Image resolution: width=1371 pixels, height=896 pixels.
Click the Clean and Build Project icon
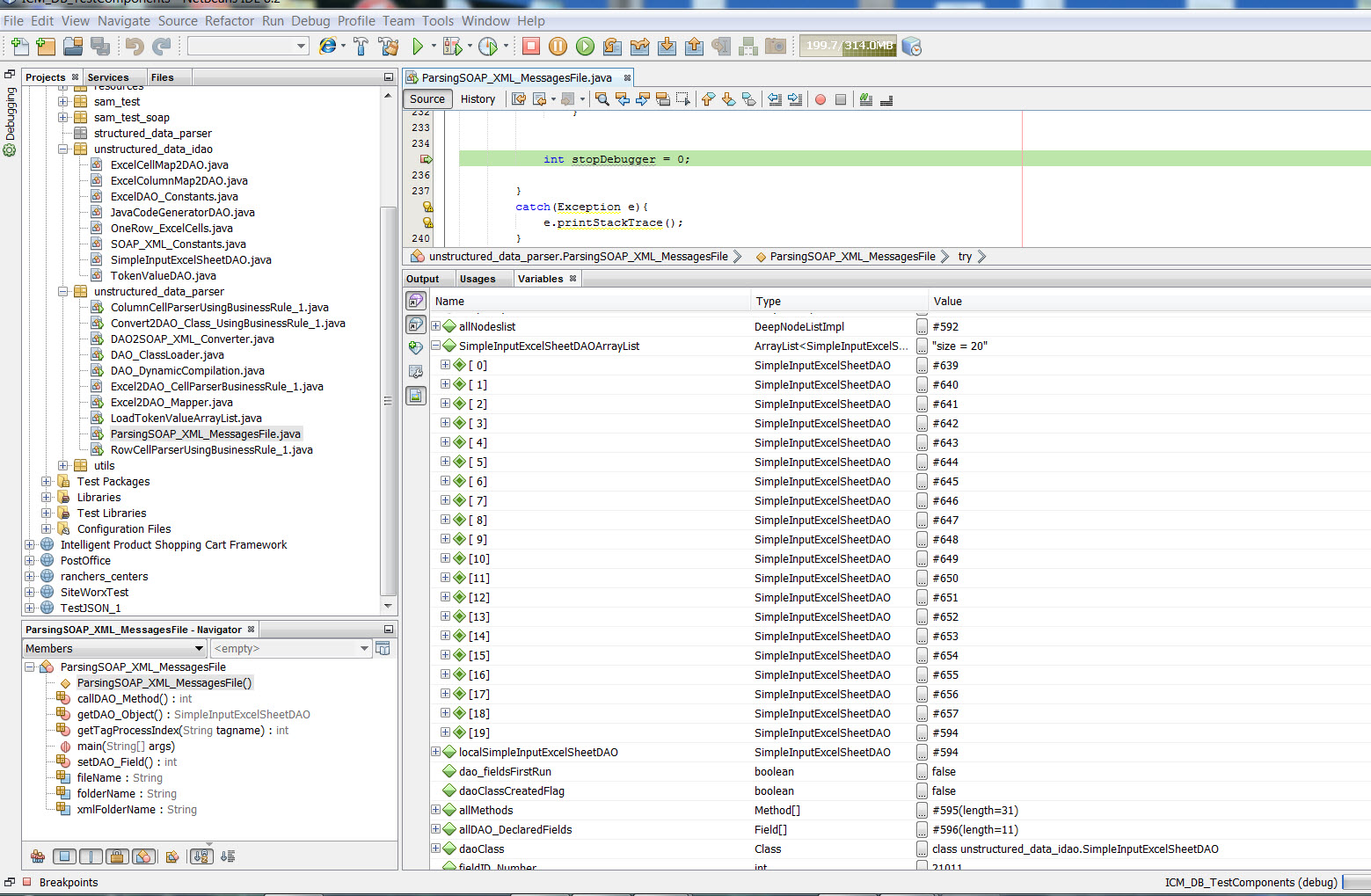(388, 47)
